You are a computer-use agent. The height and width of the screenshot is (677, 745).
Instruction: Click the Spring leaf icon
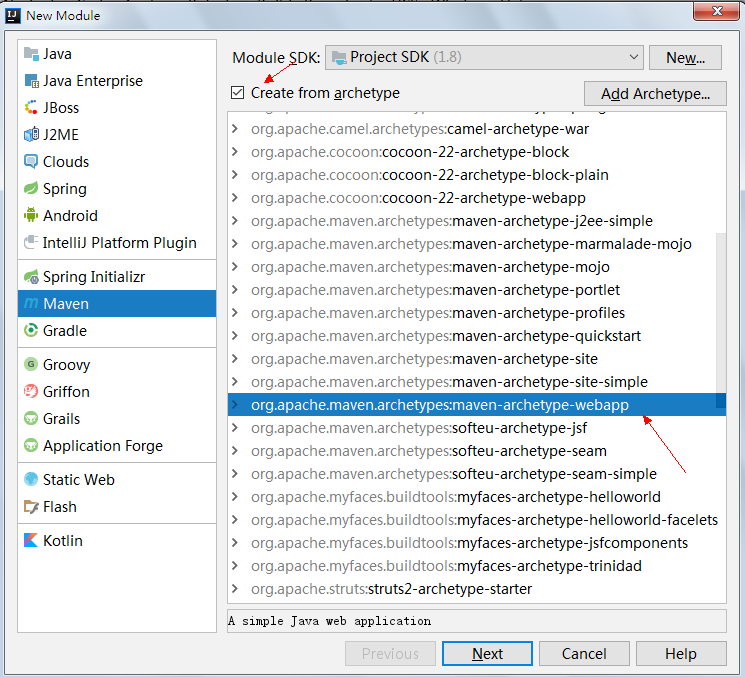[x=31, y=189]
